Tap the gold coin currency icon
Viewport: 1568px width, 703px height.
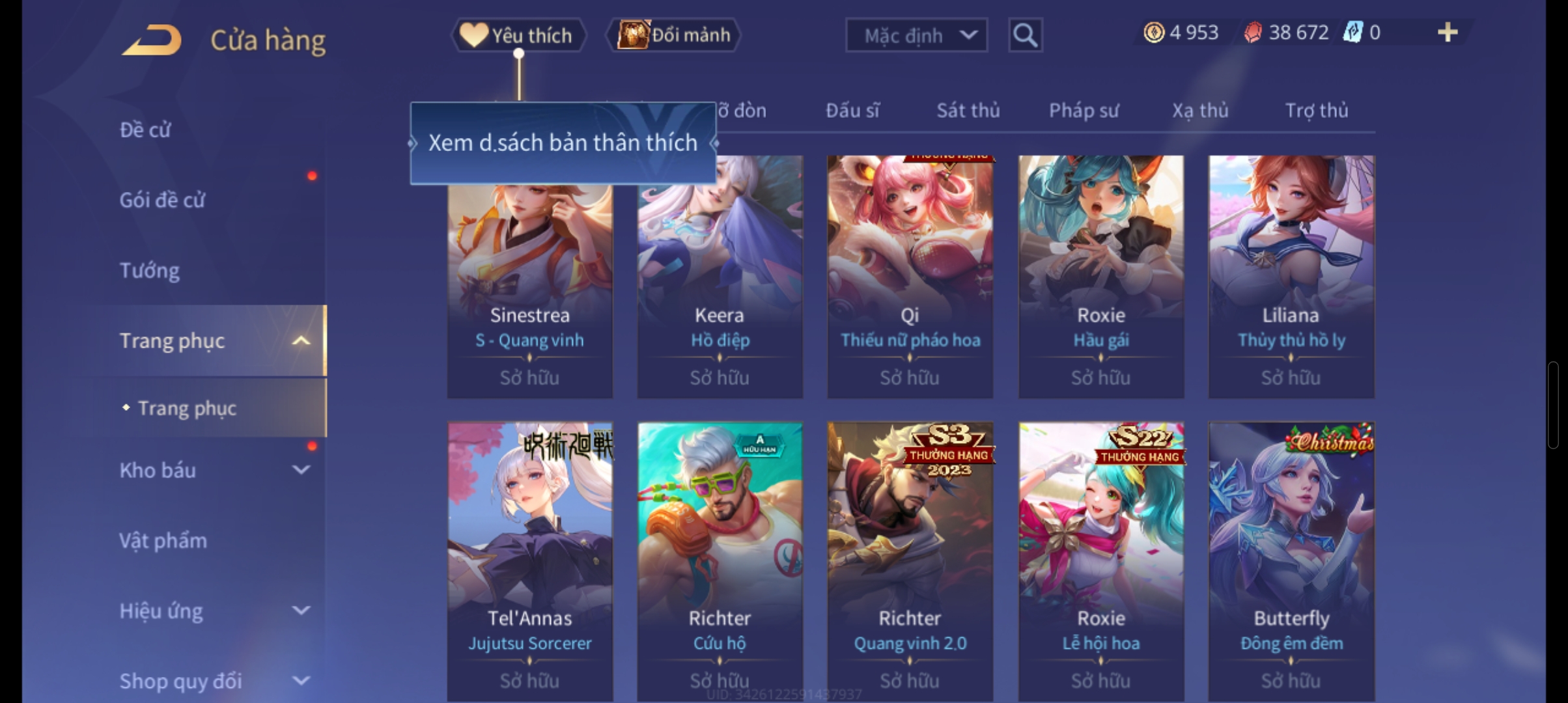[x=1154, y=32]
